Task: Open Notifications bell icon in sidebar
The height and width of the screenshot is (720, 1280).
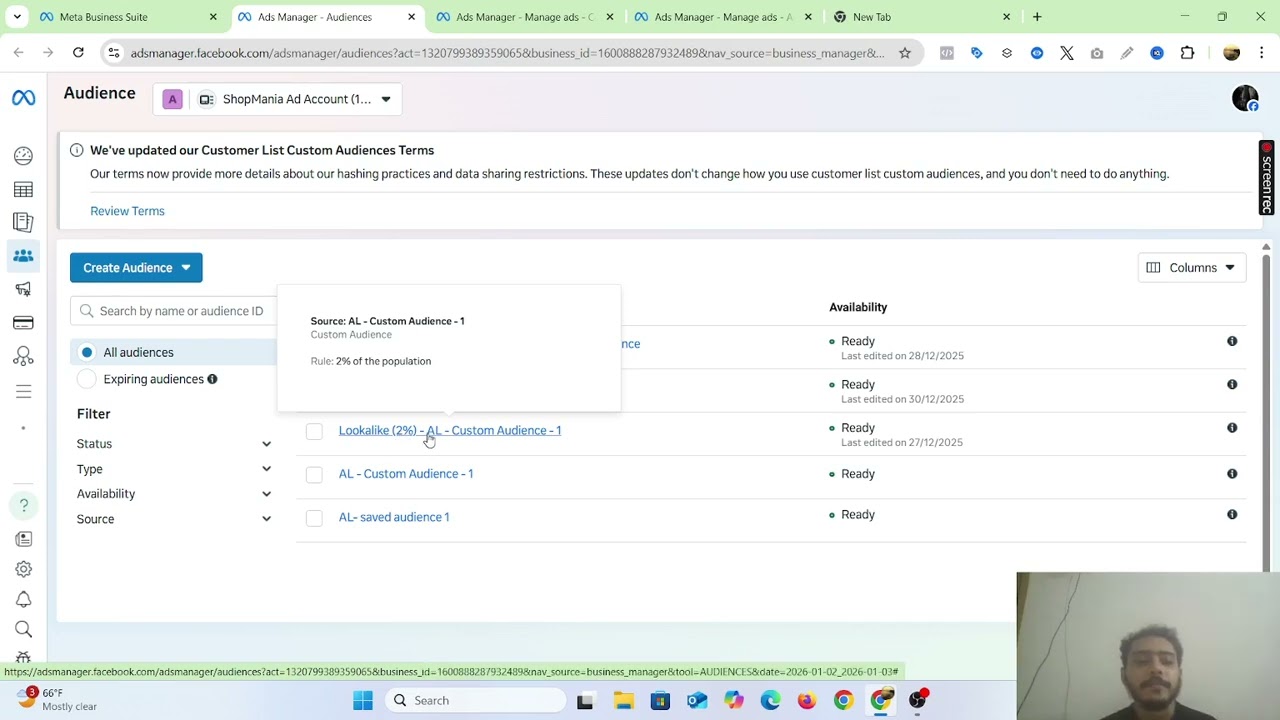Action: point(23,599)
